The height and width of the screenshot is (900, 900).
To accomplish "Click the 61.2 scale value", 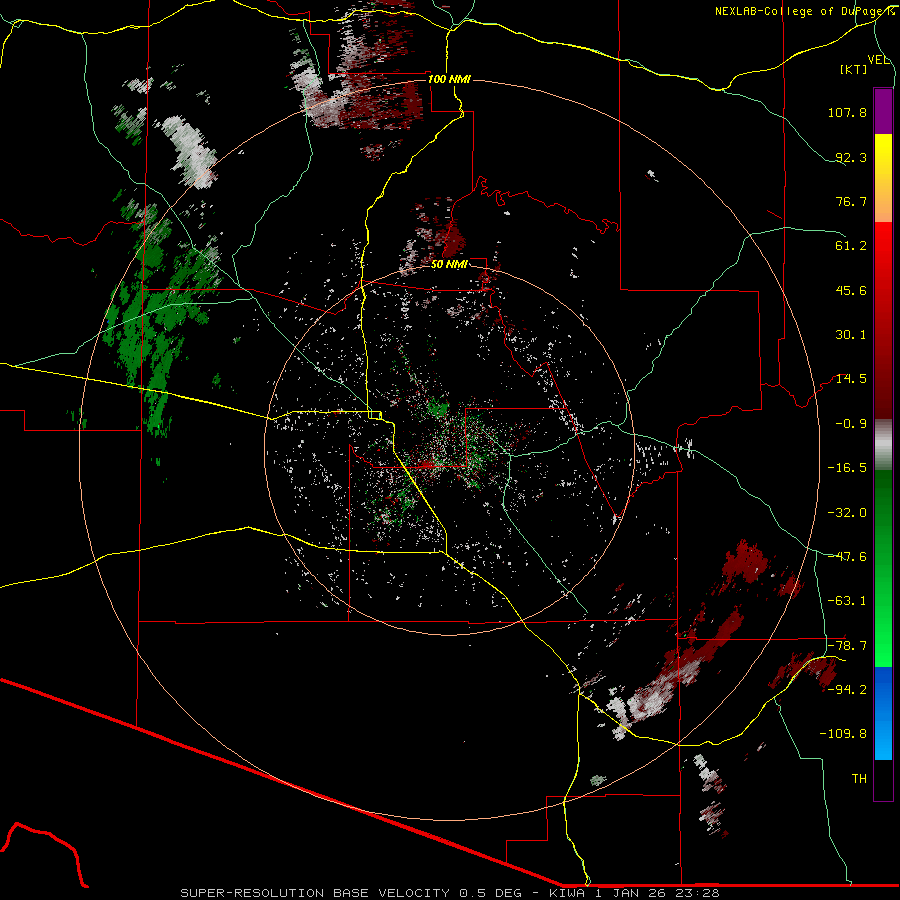I will (851, 246).
